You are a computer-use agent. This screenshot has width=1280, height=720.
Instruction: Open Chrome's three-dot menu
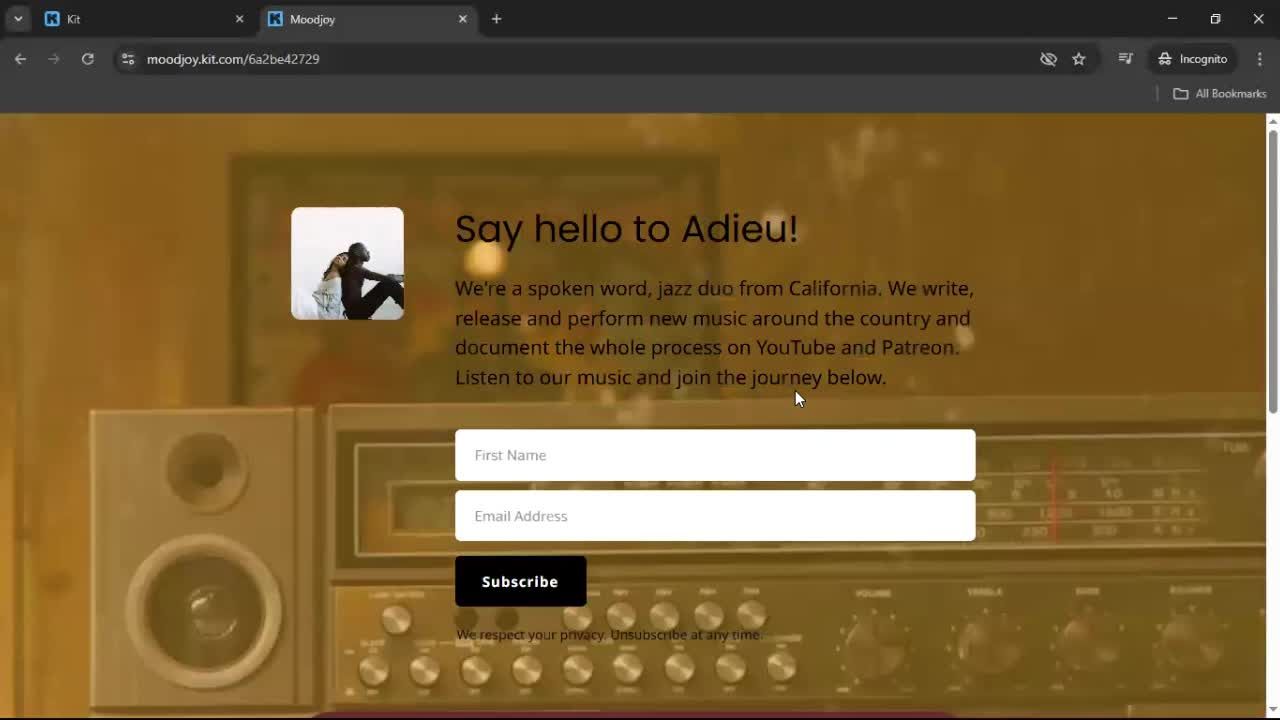[x=1260, y=59]
